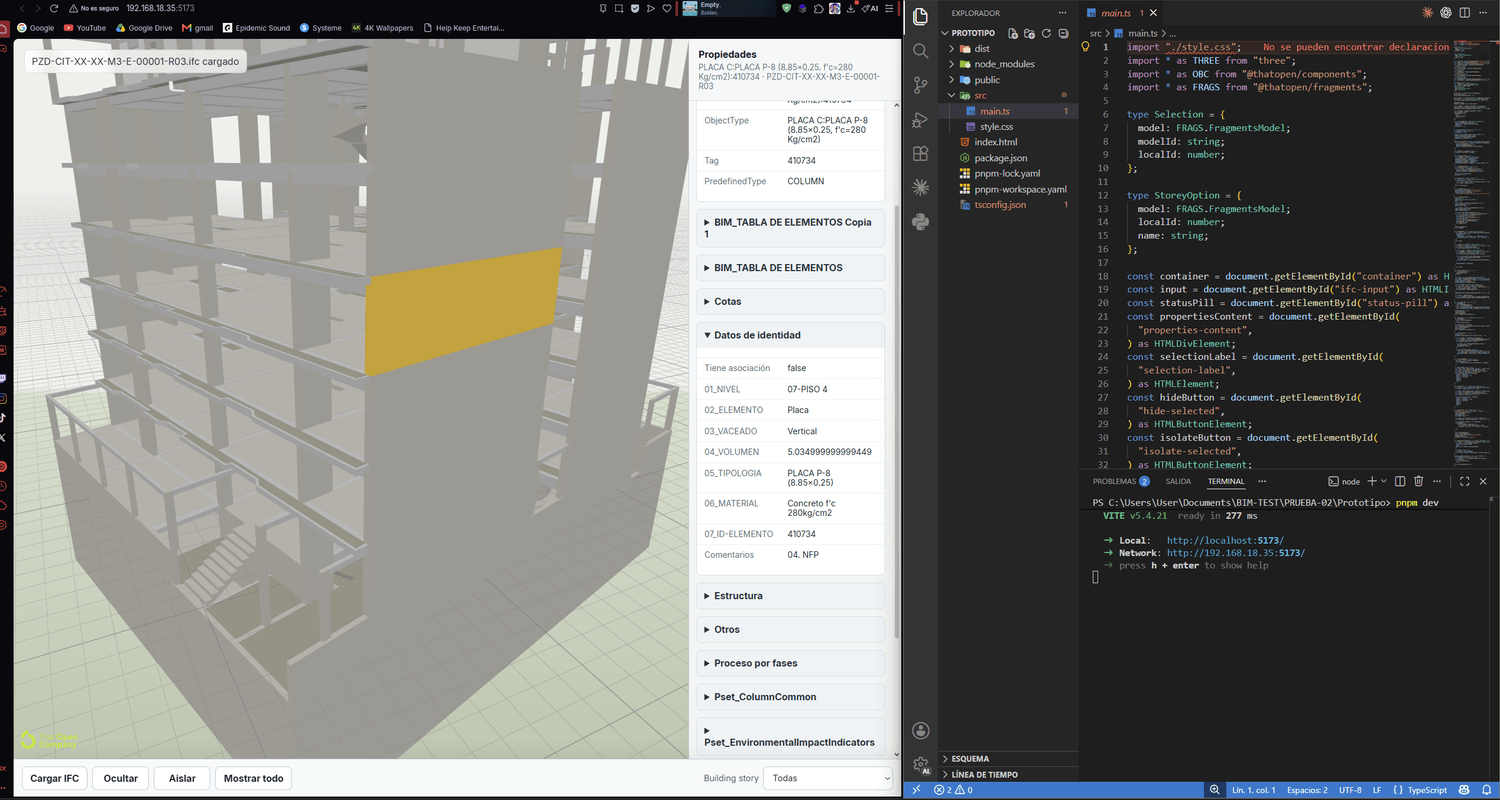
Task: Split the terminal panel
Action: (x=1400, y=481)
